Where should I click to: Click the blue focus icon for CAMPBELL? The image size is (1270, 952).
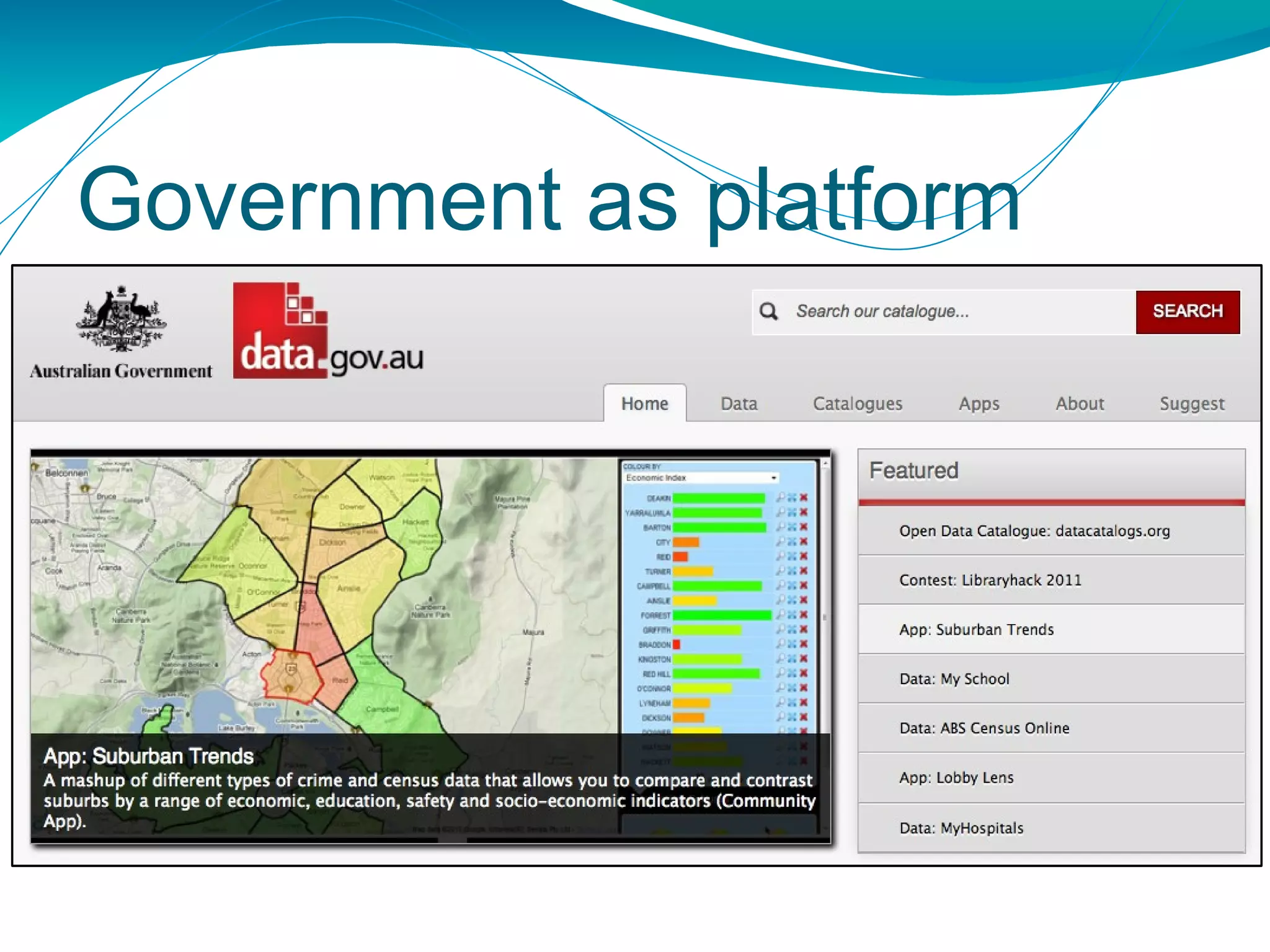click(792, 585)
